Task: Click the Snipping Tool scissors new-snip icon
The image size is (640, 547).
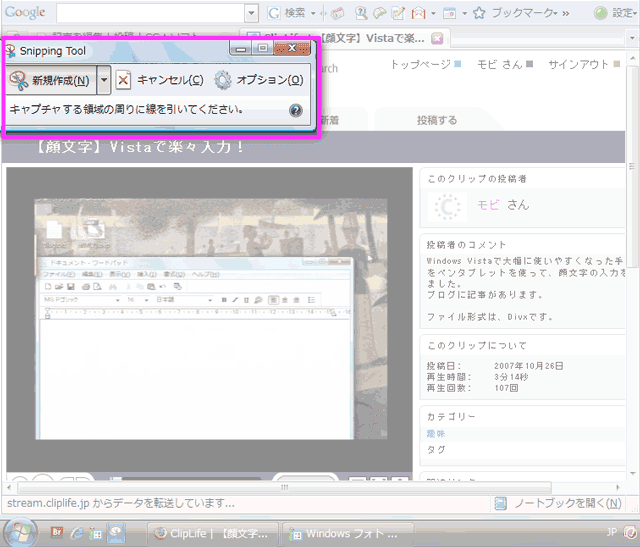Action: point(19,80)
